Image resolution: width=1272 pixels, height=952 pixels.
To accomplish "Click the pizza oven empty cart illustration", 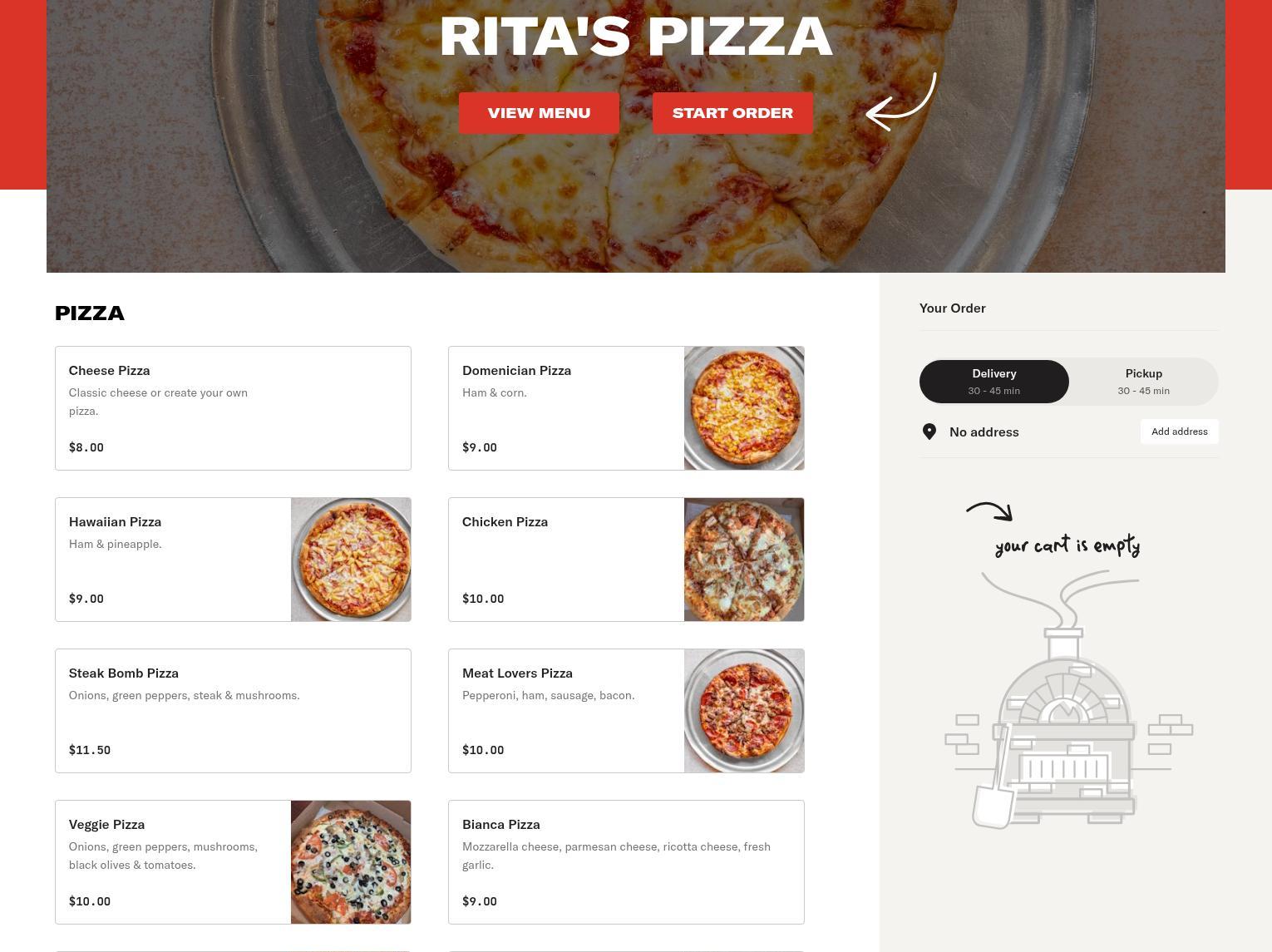I will pos(1068,699).
